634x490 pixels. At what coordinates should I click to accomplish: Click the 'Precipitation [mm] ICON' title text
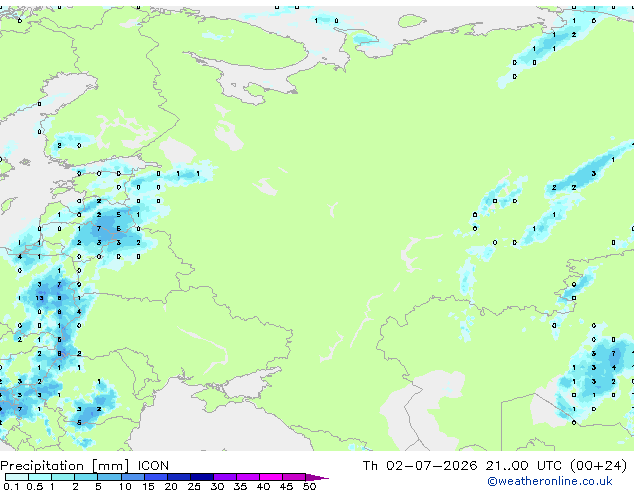(85, 466)
